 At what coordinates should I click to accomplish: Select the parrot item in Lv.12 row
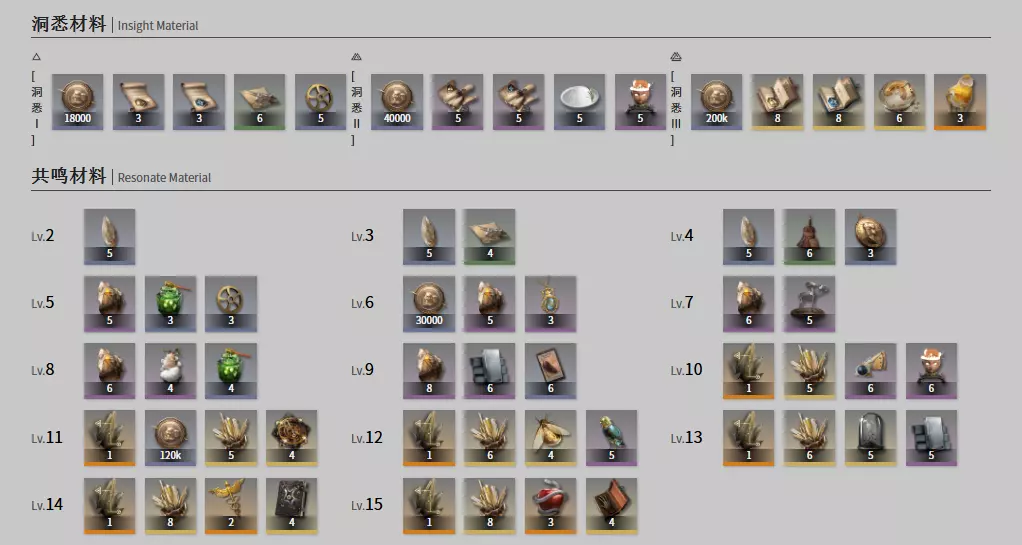611,438
